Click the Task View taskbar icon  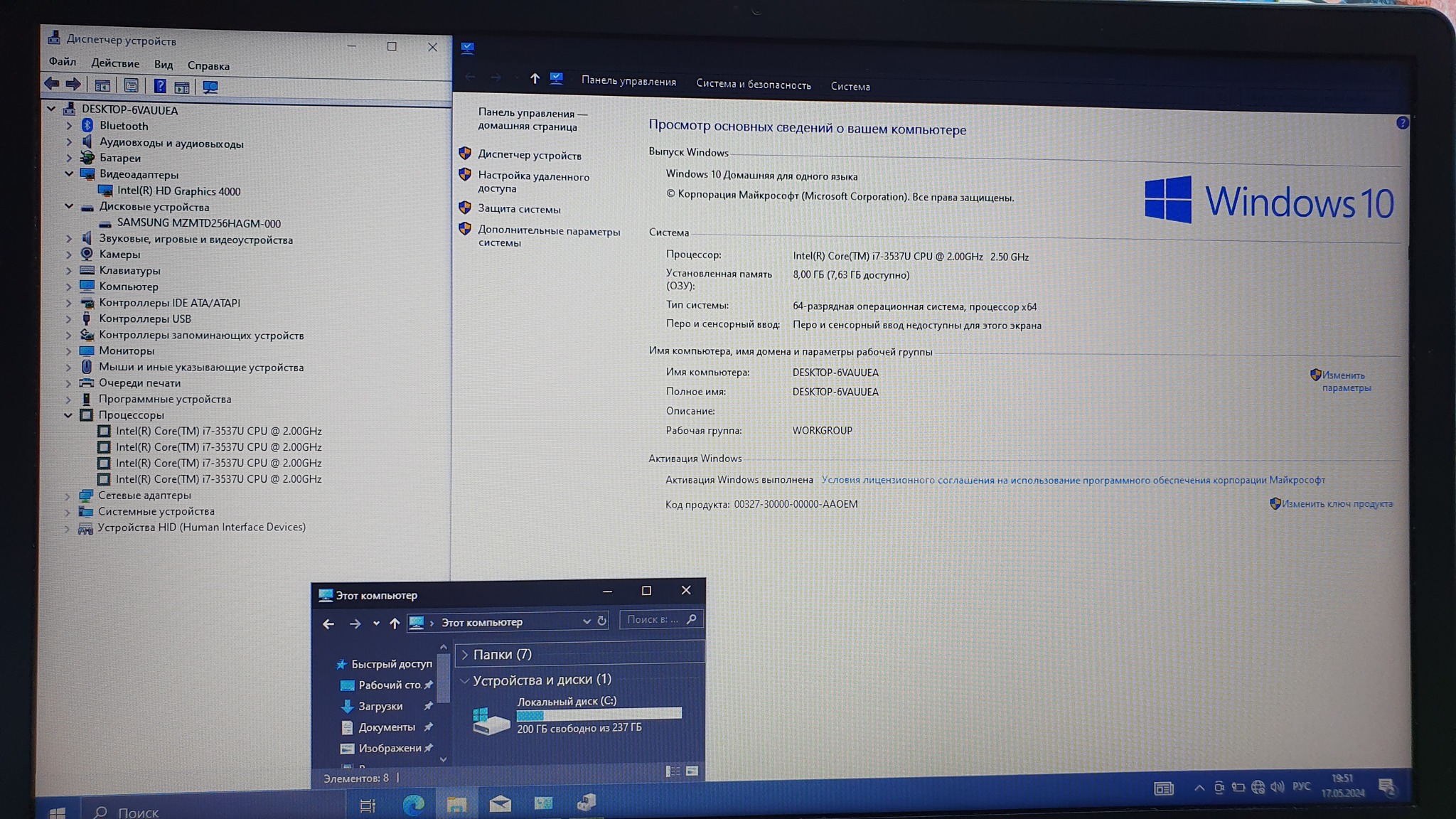click(x=368, y=805)
